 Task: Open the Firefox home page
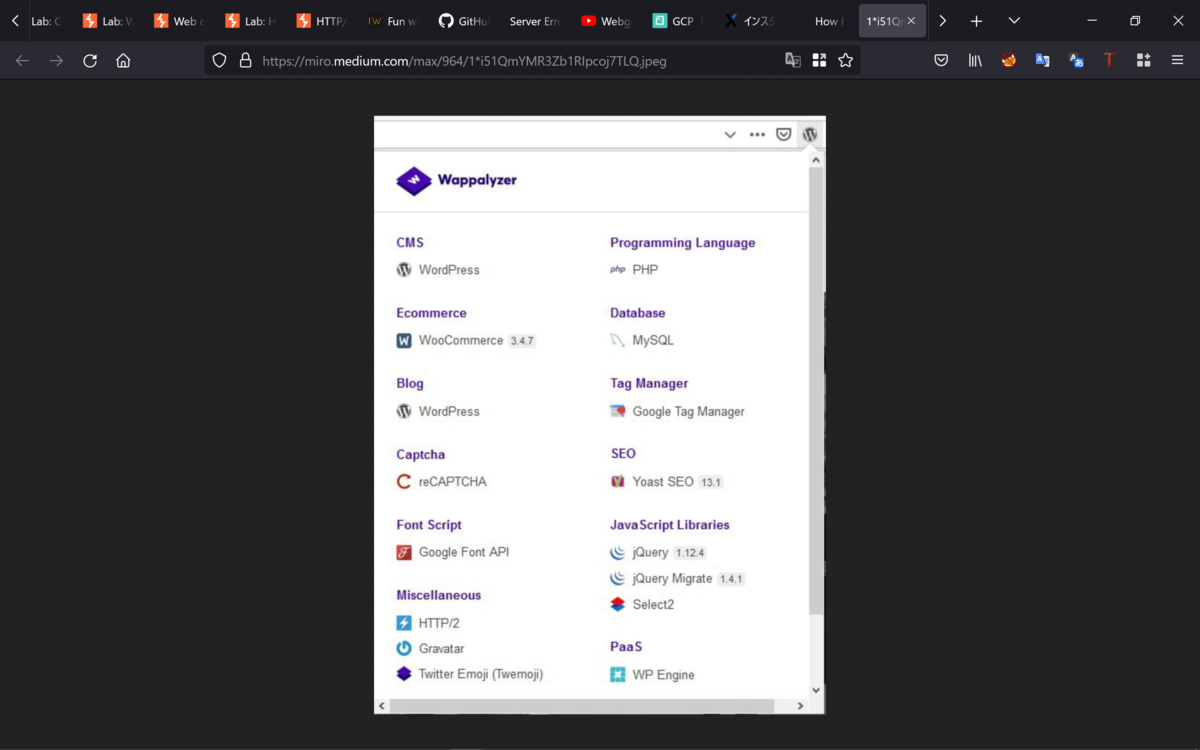tap(123, 61)
